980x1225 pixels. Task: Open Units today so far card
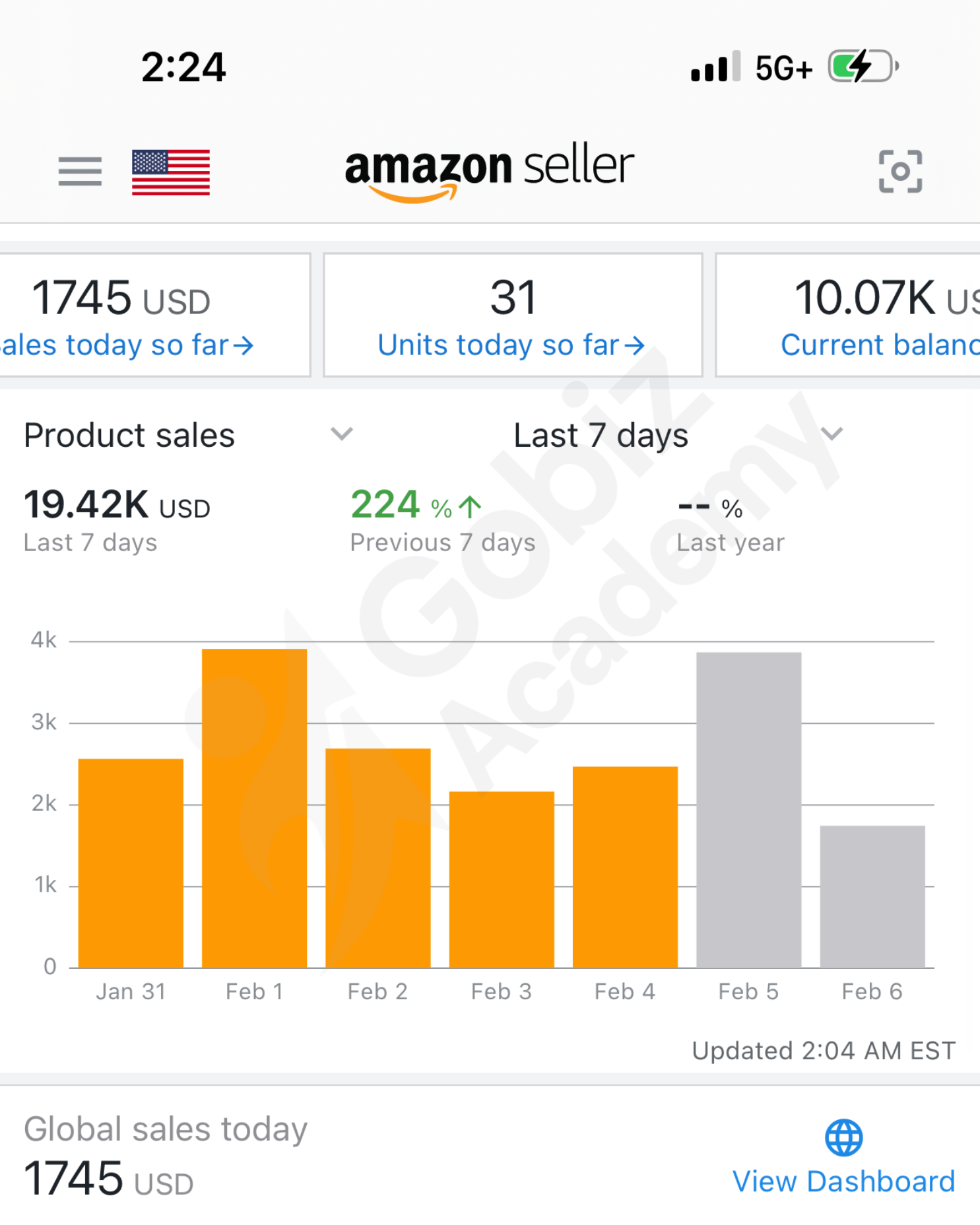(513, 315)
